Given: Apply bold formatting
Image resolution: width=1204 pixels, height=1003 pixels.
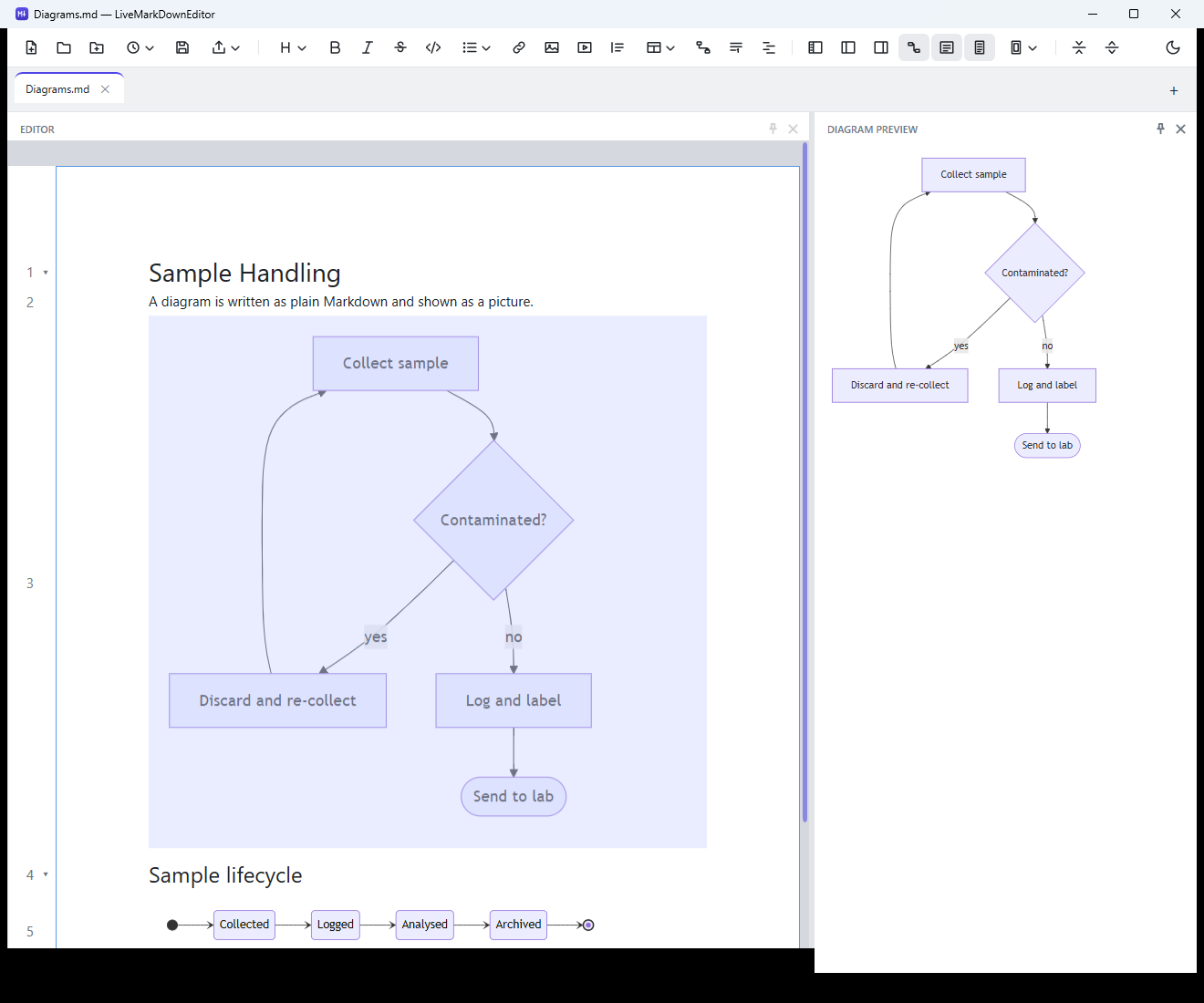Looking at the screenshot, I should [x=335, y=47].
